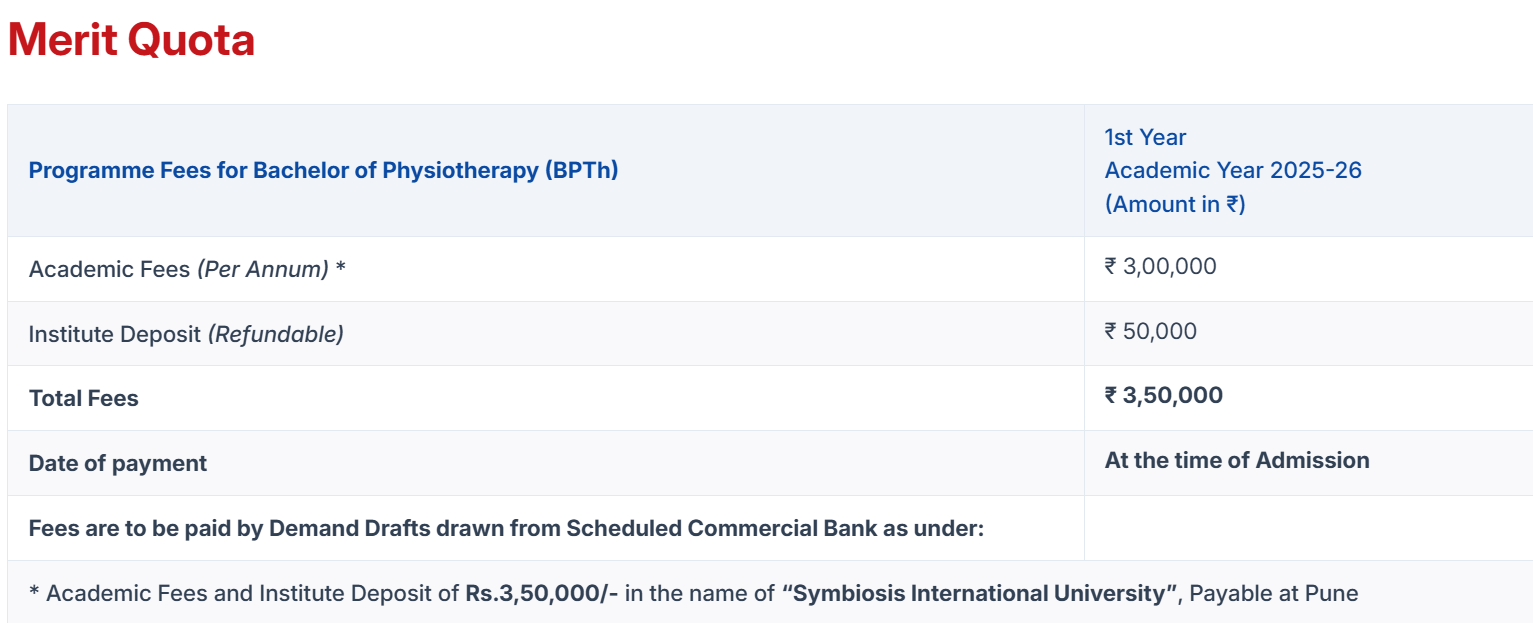Click the Date of payment label
Screen dimensions: 1533x623
coord(118,463)
